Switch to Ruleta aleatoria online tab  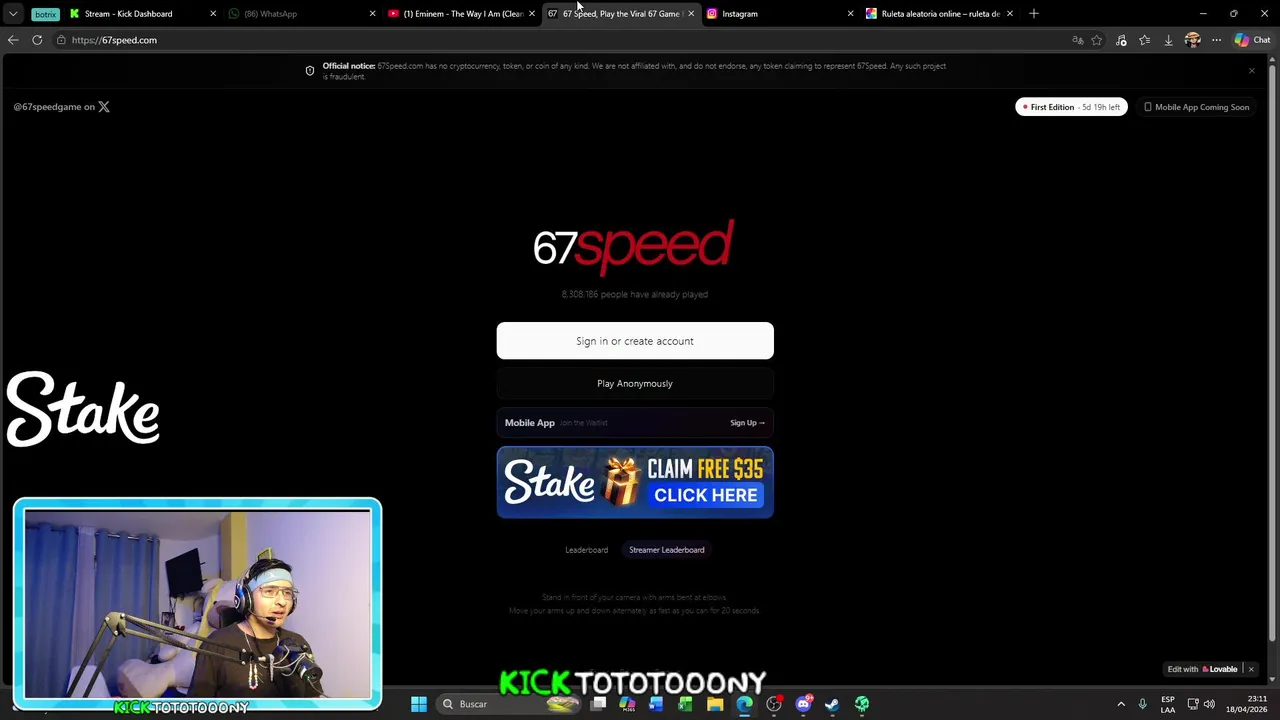(940, 14)
